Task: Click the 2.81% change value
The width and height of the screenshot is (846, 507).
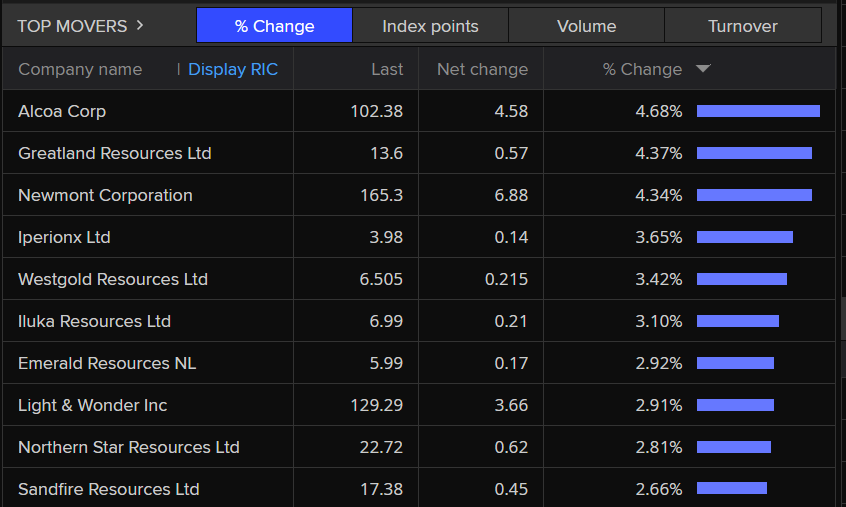Action: pyautogui.click(x=659, y=447)
